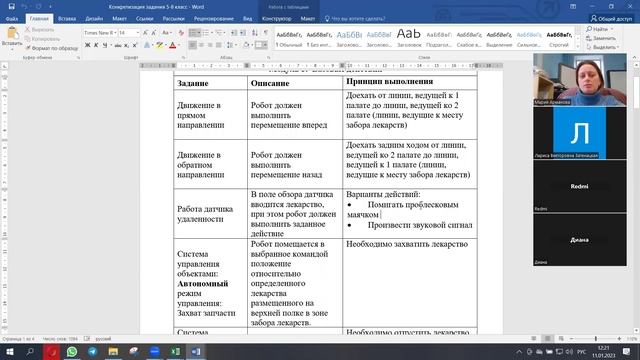
Task: Open the Paragraph (Абзац) dialog launcher
Action: click(269, 58)
